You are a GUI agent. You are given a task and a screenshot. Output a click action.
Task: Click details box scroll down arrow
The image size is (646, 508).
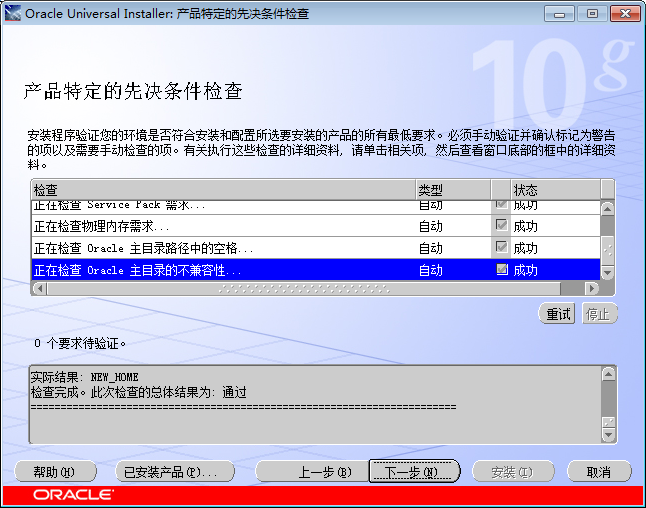point(609,435)
